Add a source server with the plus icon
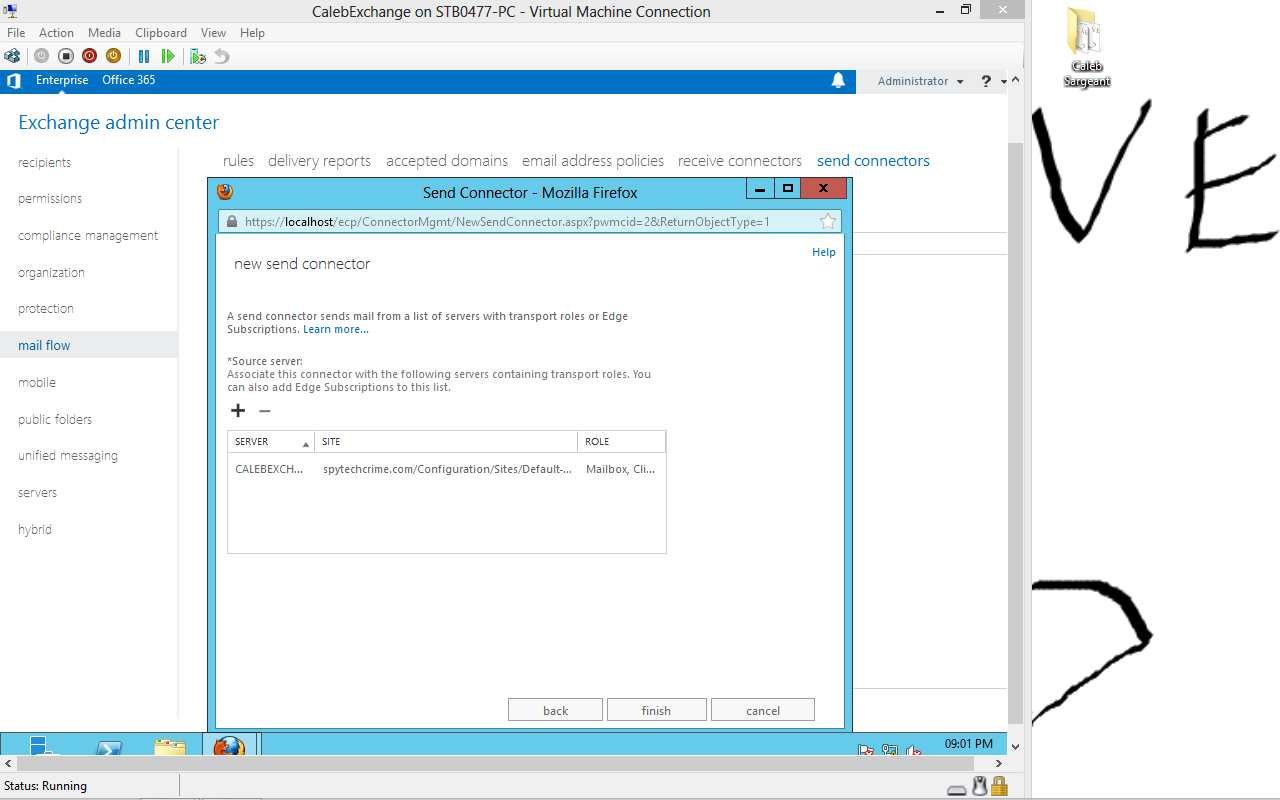This screenshot has height=800, width=1280. tap(238, 410)
